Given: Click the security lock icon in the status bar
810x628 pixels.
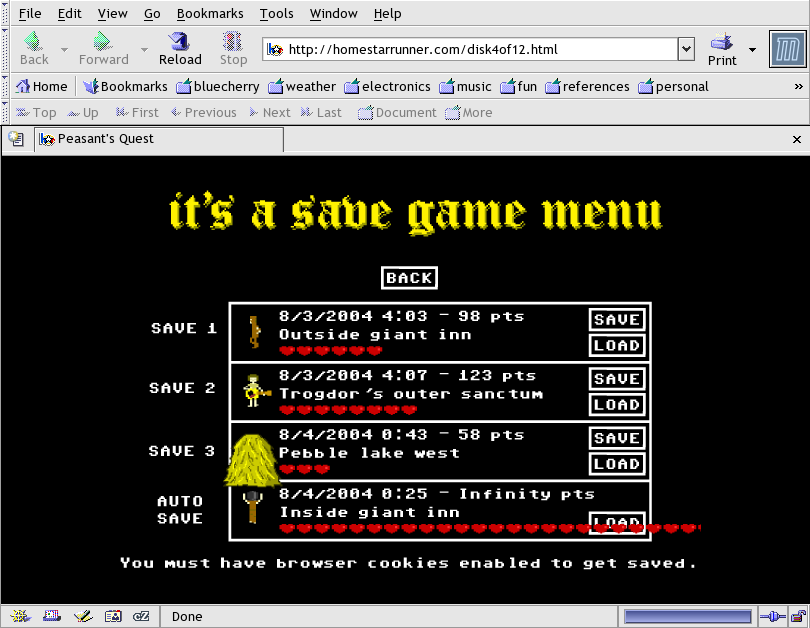Looking at the screenshot, I should pos(799,616).
